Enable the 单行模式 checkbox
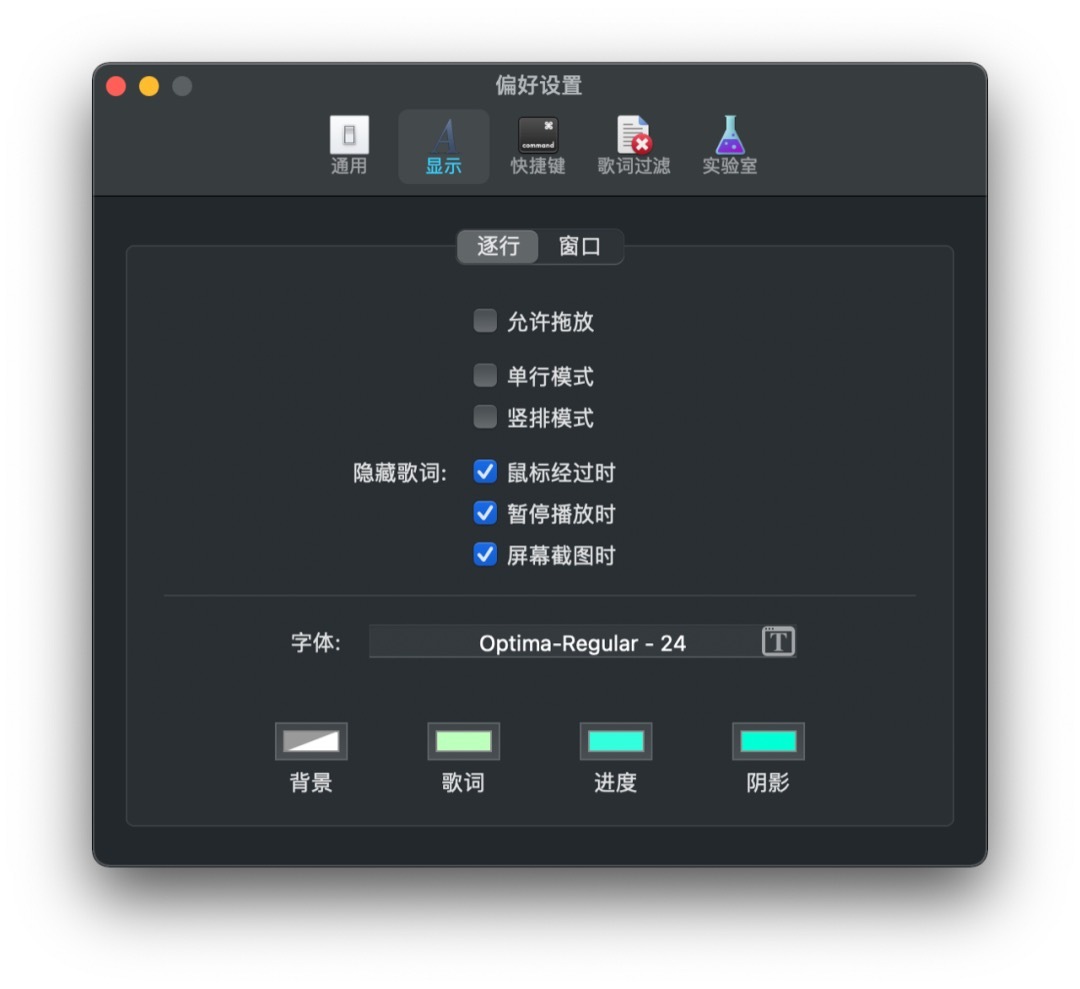This screenshot has width=1080, height=989. 485,375
